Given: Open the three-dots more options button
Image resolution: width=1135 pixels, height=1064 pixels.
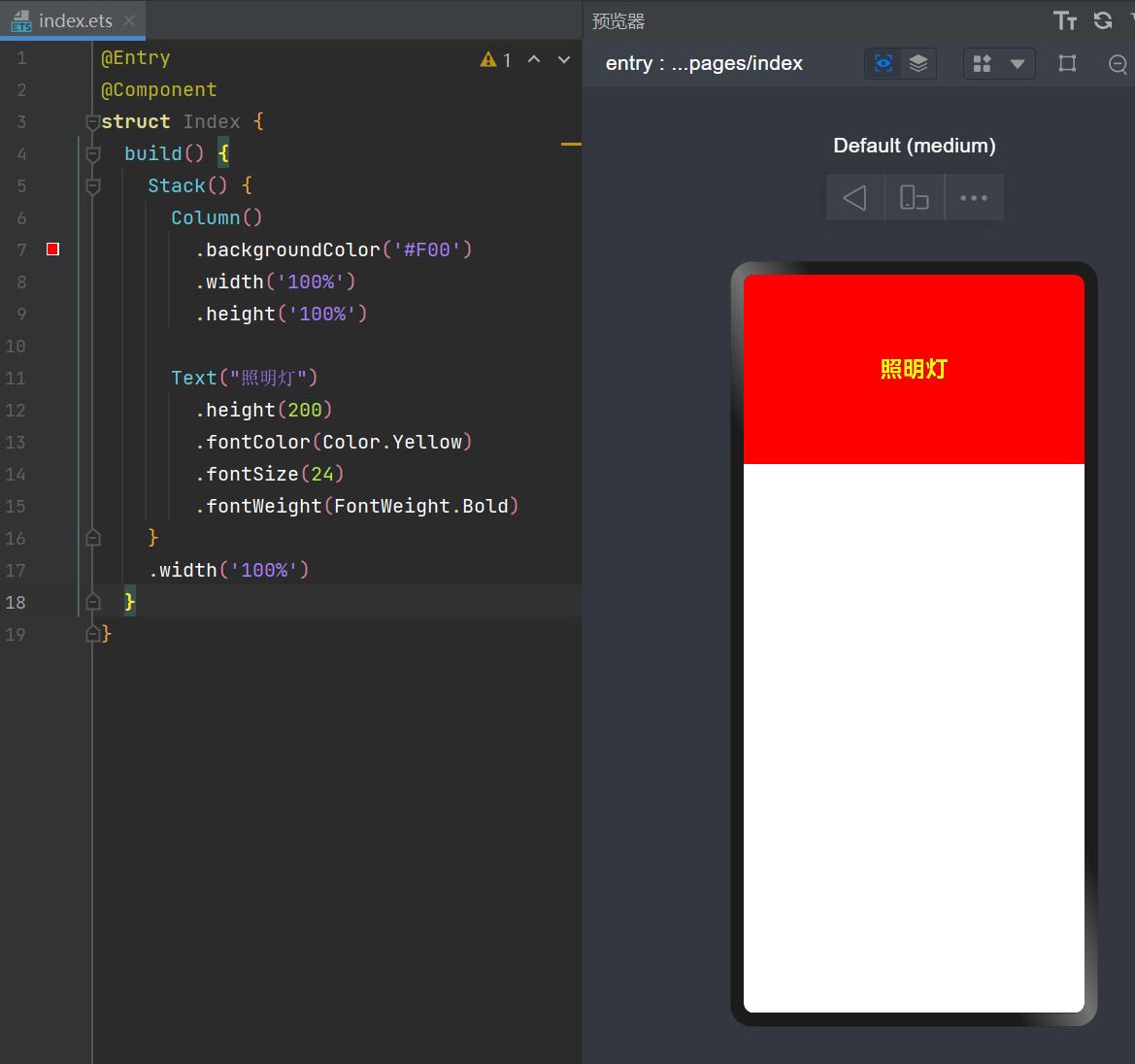Looking at the screenshot, I should point(974,198).
